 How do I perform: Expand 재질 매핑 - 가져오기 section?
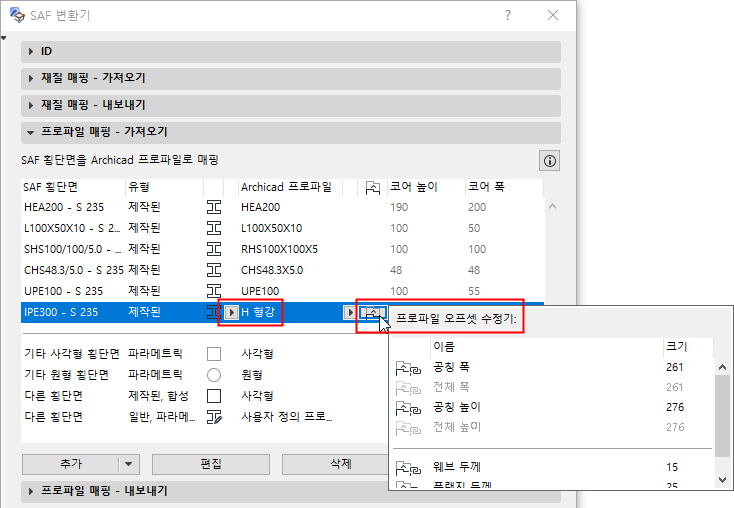point(291,78)
